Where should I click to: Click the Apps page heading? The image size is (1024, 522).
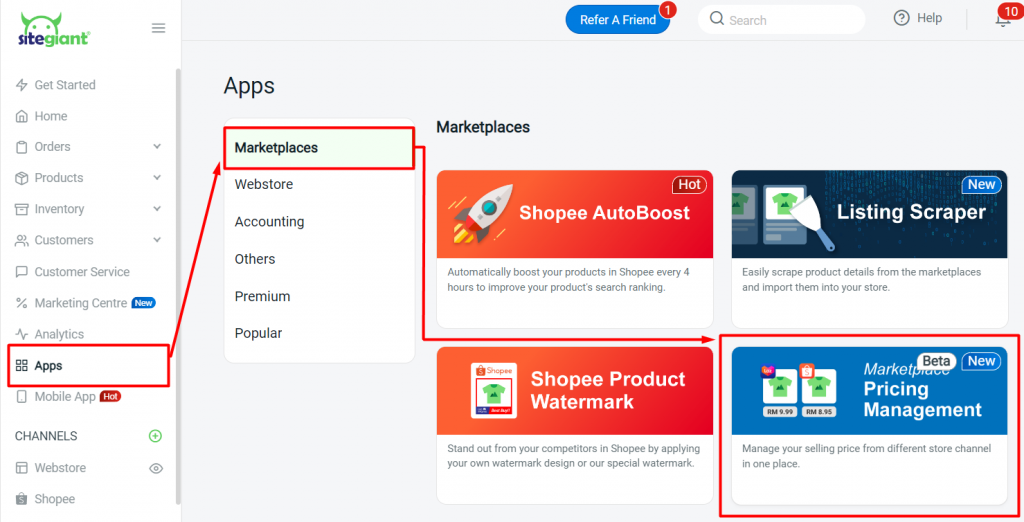coord(249,86)
